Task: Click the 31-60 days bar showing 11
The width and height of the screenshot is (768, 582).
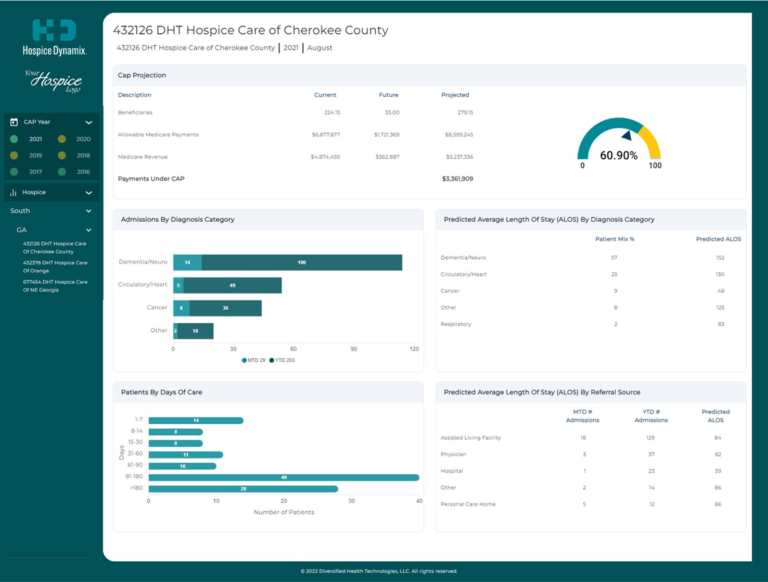Action: (186, 455)
